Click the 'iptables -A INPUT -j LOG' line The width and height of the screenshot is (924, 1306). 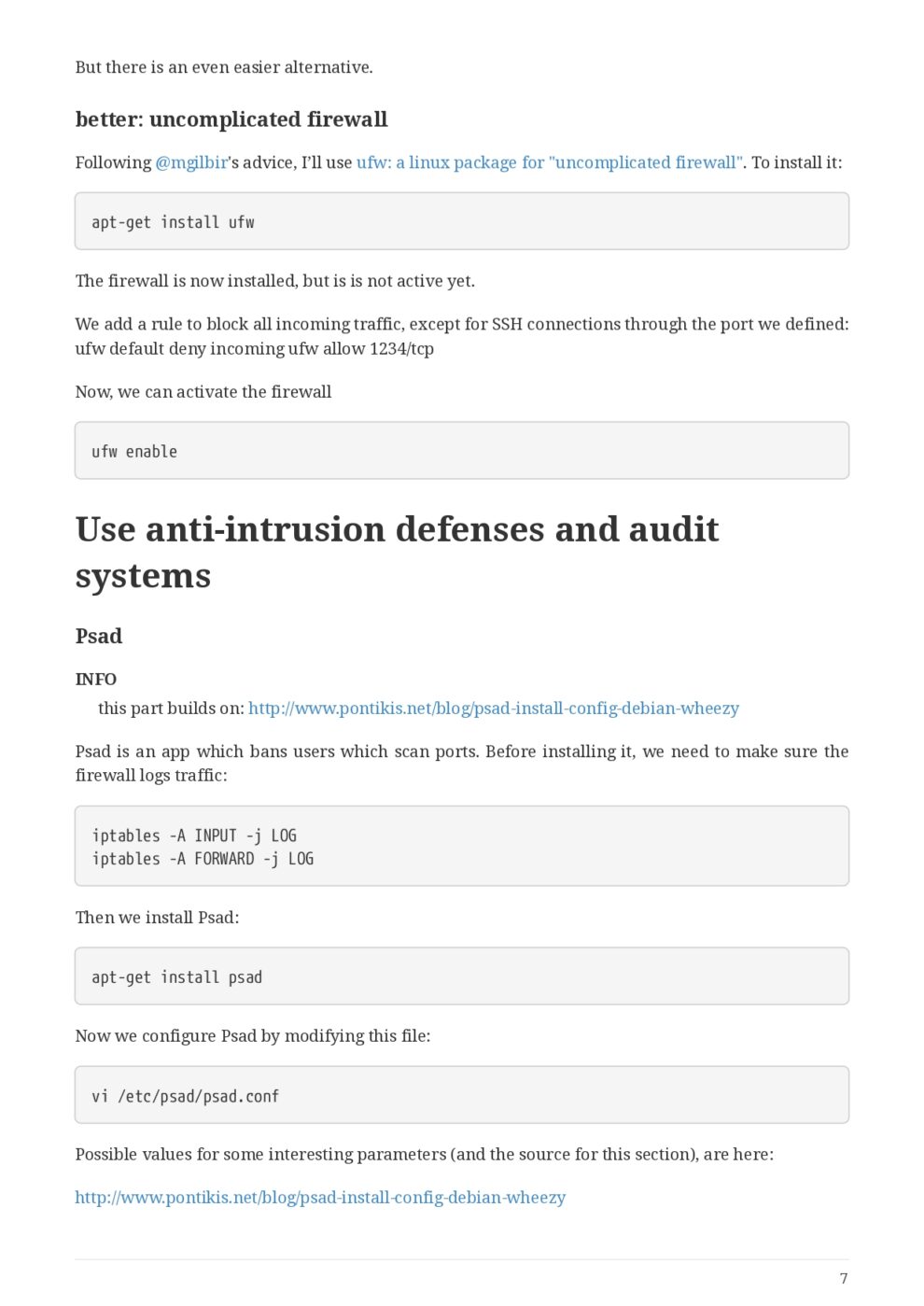(194, 836)
